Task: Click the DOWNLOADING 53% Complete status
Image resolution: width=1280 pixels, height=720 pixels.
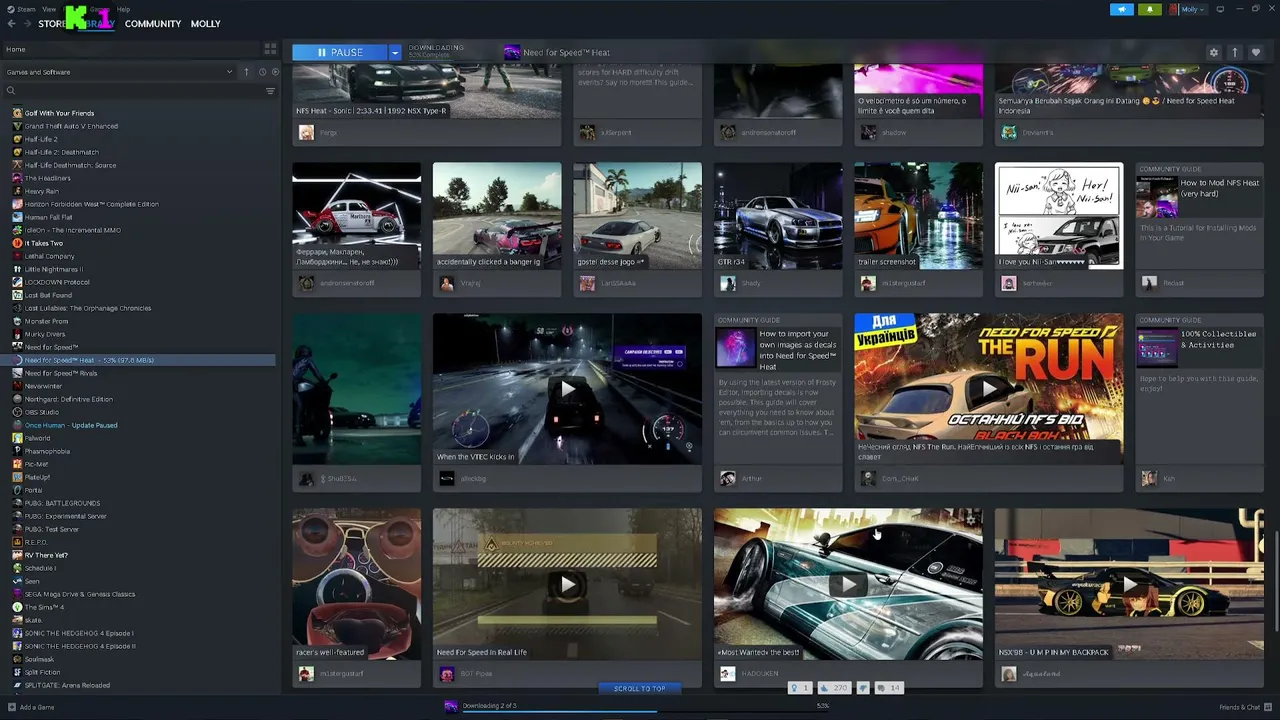Action: (x=436, y=51)
